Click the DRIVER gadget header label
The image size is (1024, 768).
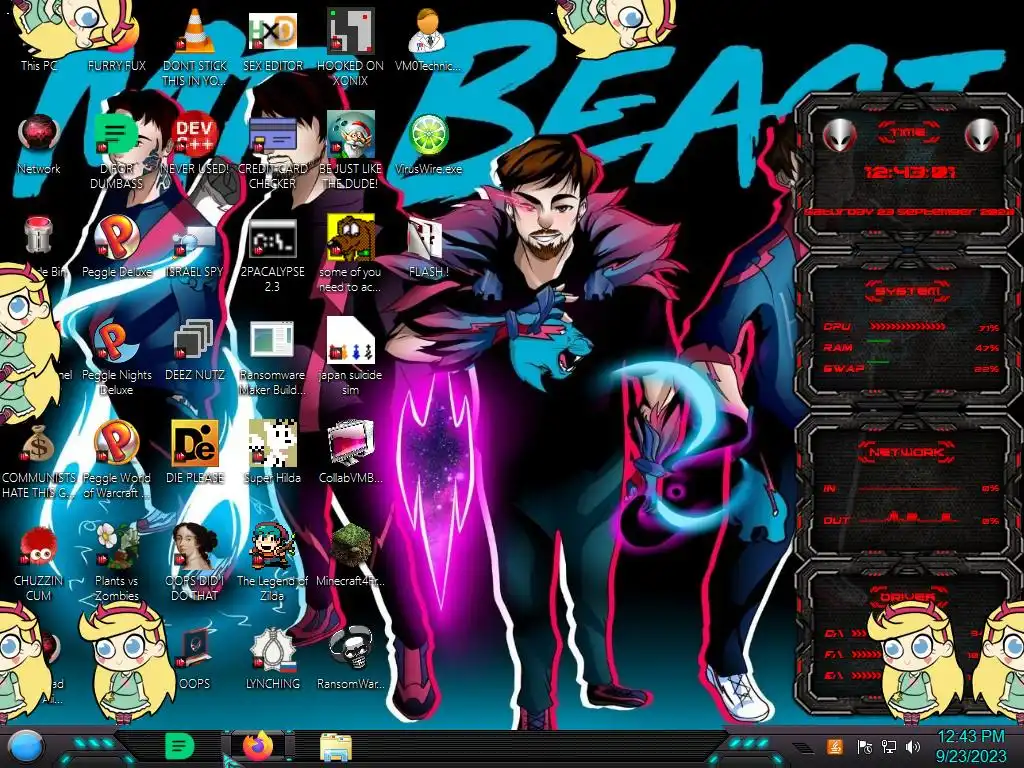point(908,596)
